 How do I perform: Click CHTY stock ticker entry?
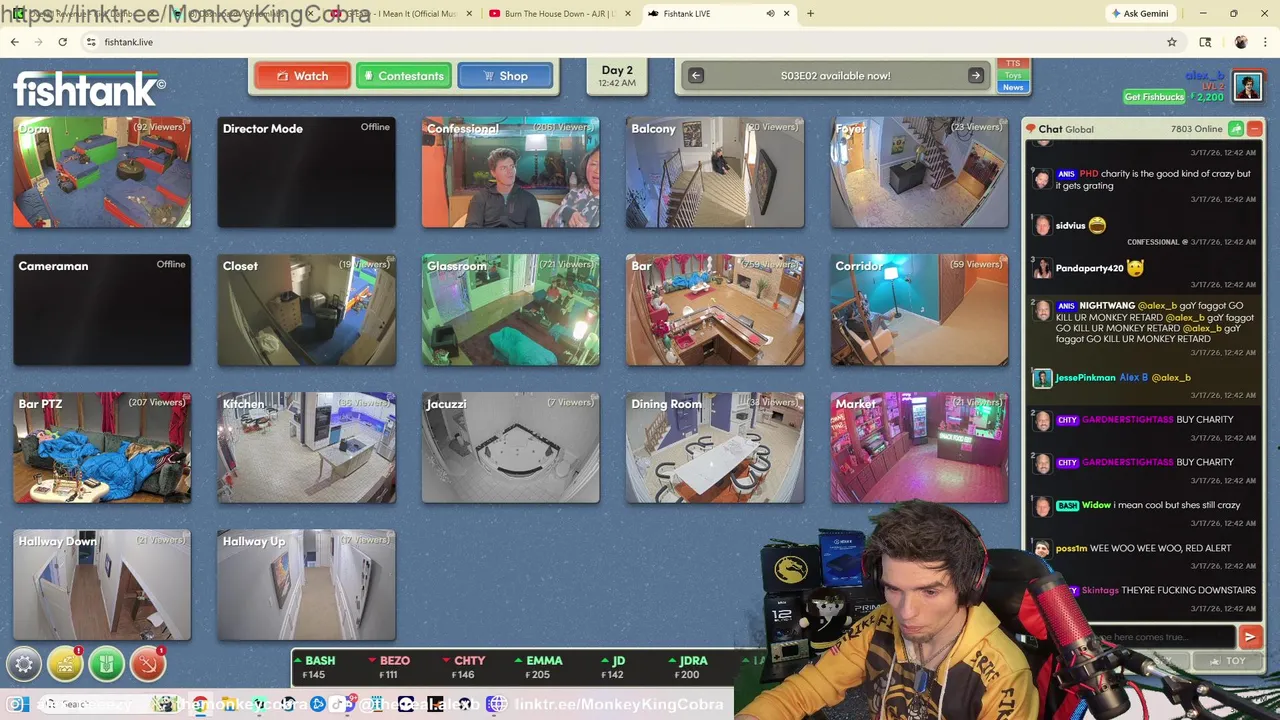tap(465, 667)
